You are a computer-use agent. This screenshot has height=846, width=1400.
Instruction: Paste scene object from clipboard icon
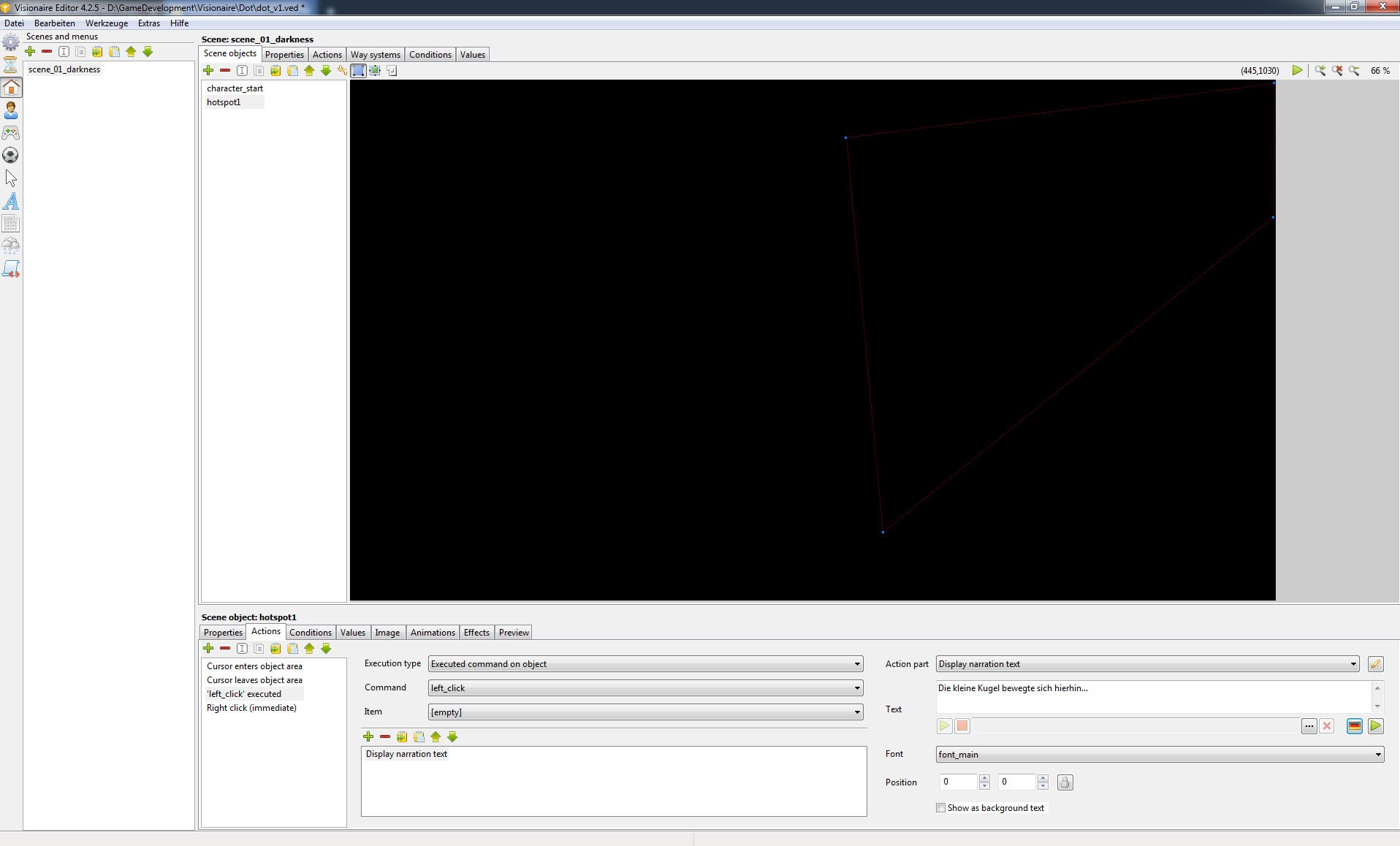[x=292, y=70]
